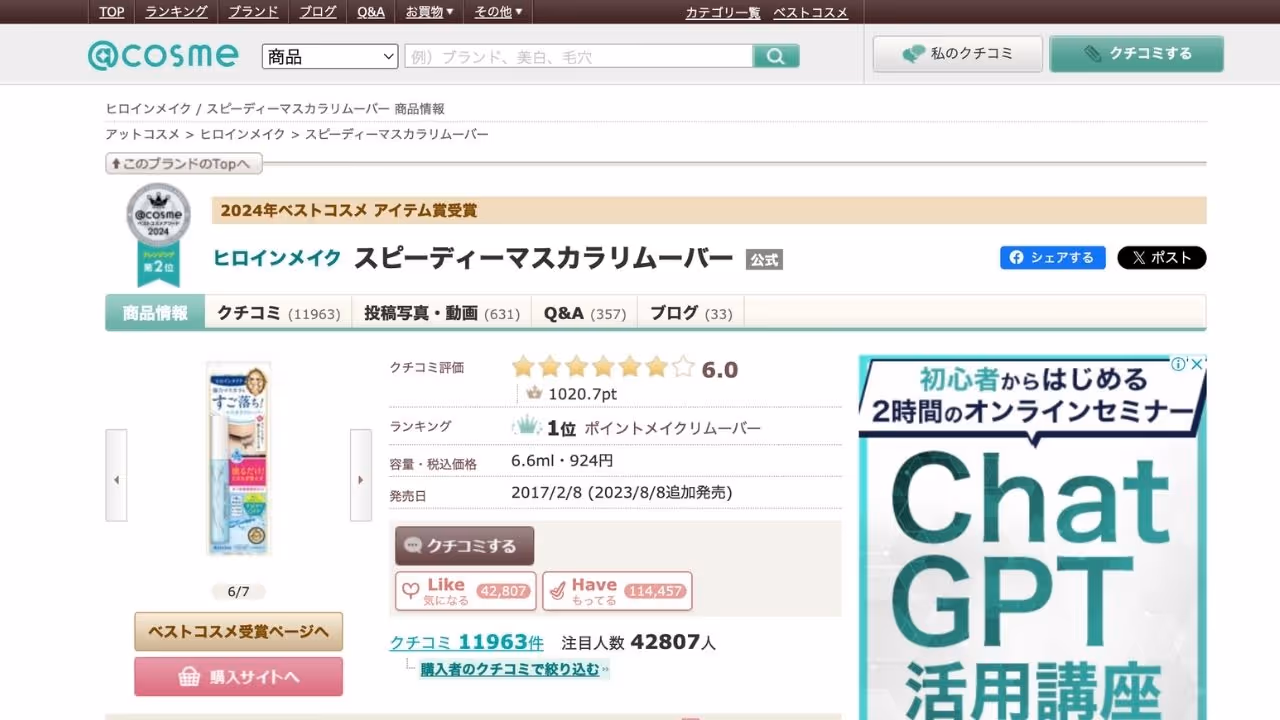Open the 購入サイトへ button
The height and width of the screenshot is (720, 1280).
239,677
